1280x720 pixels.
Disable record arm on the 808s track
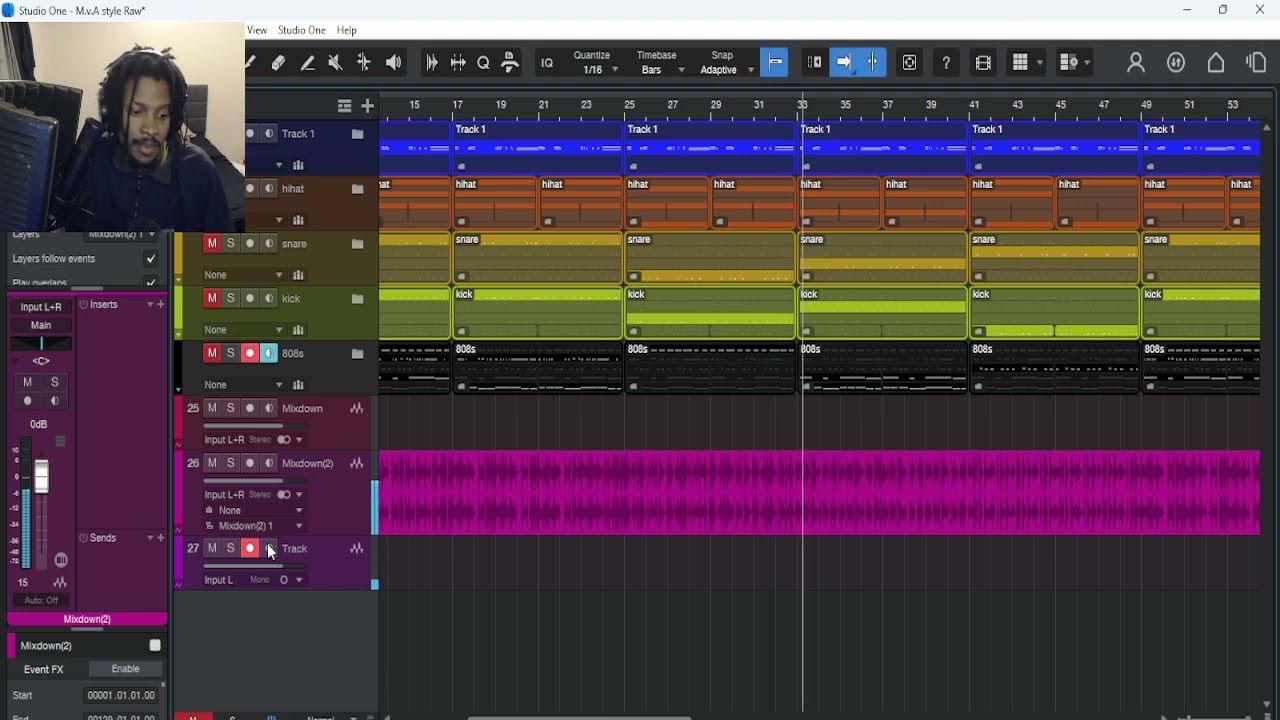250,354
